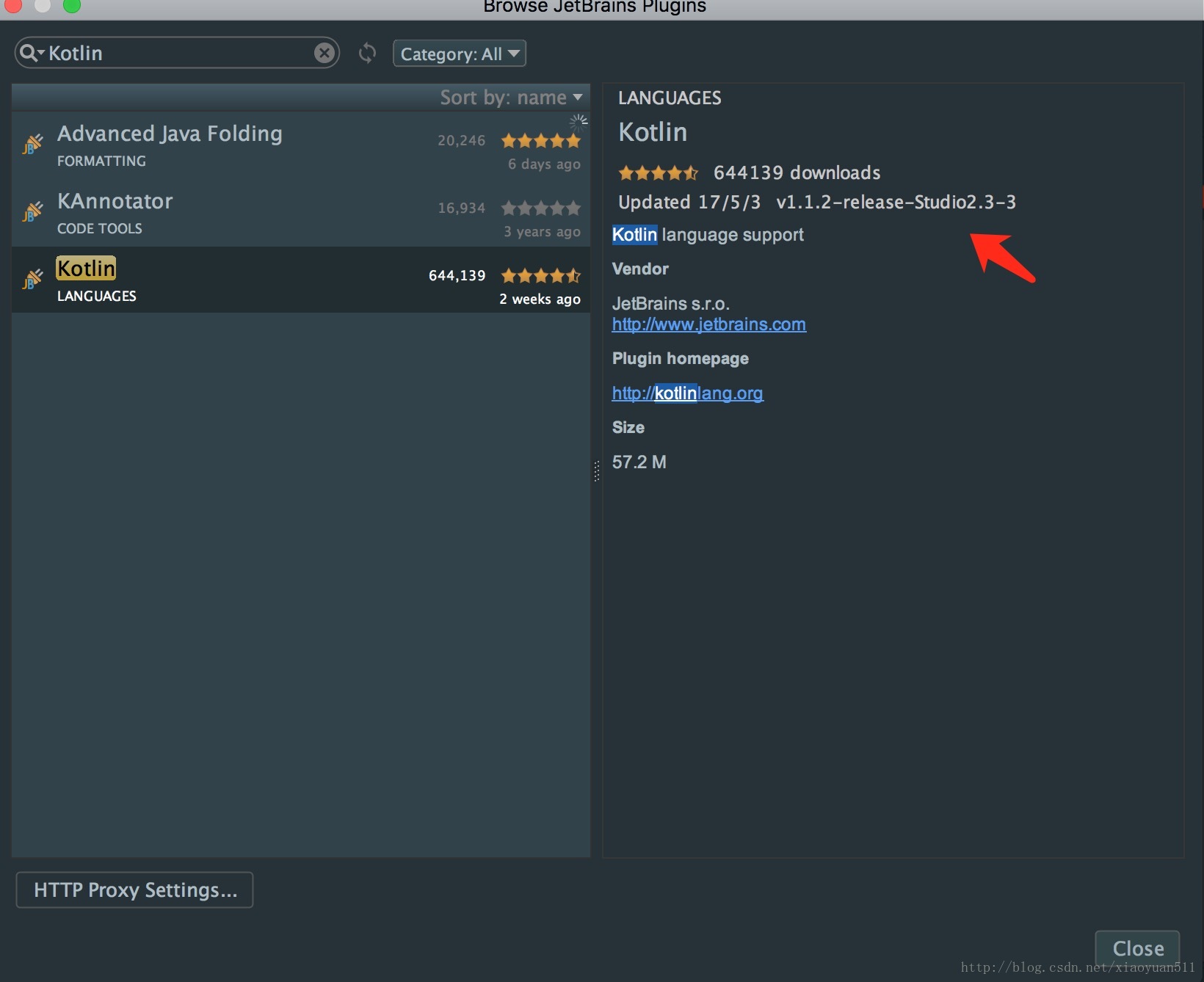Screen dimensions: 1204x982
Task: Click the '57.2 M' size value
Action: coord(639,462)
